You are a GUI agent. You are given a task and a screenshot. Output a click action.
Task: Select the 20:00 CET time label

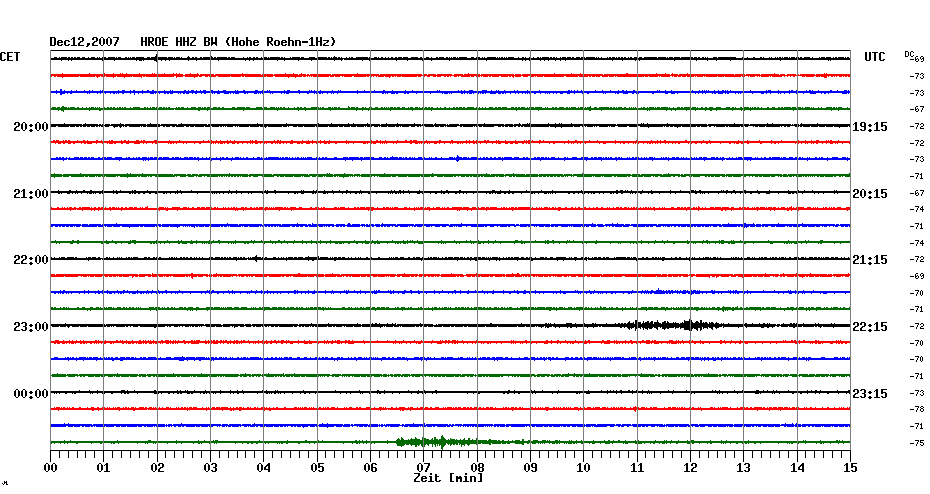coord(31,127)
